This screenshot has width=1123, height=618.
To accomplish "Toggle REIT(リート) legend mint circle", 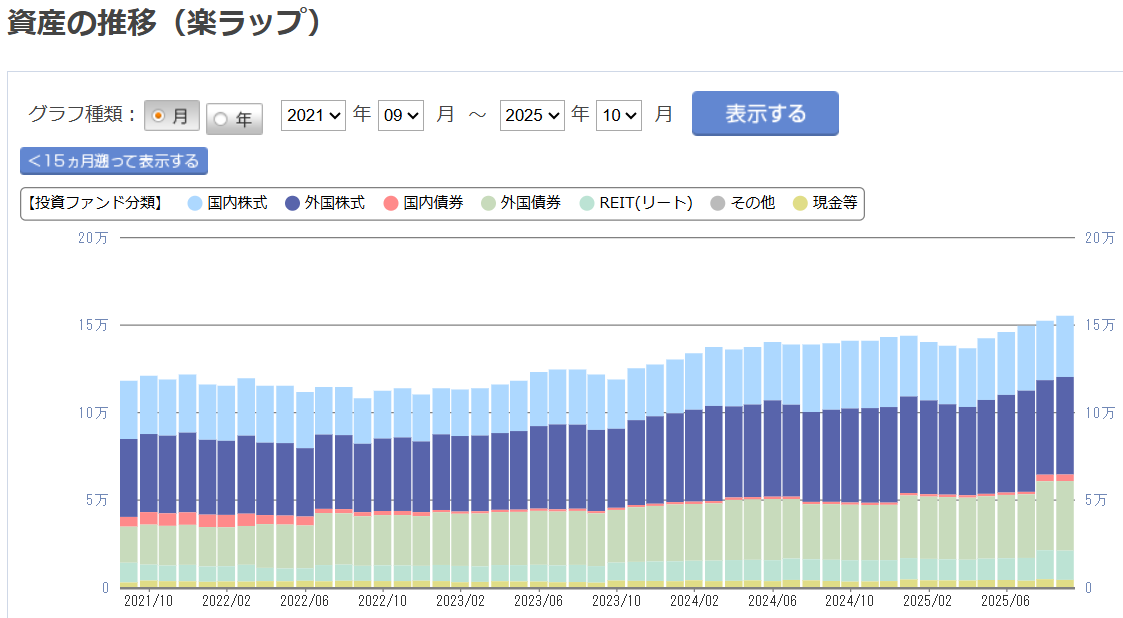I will point(586,203).
